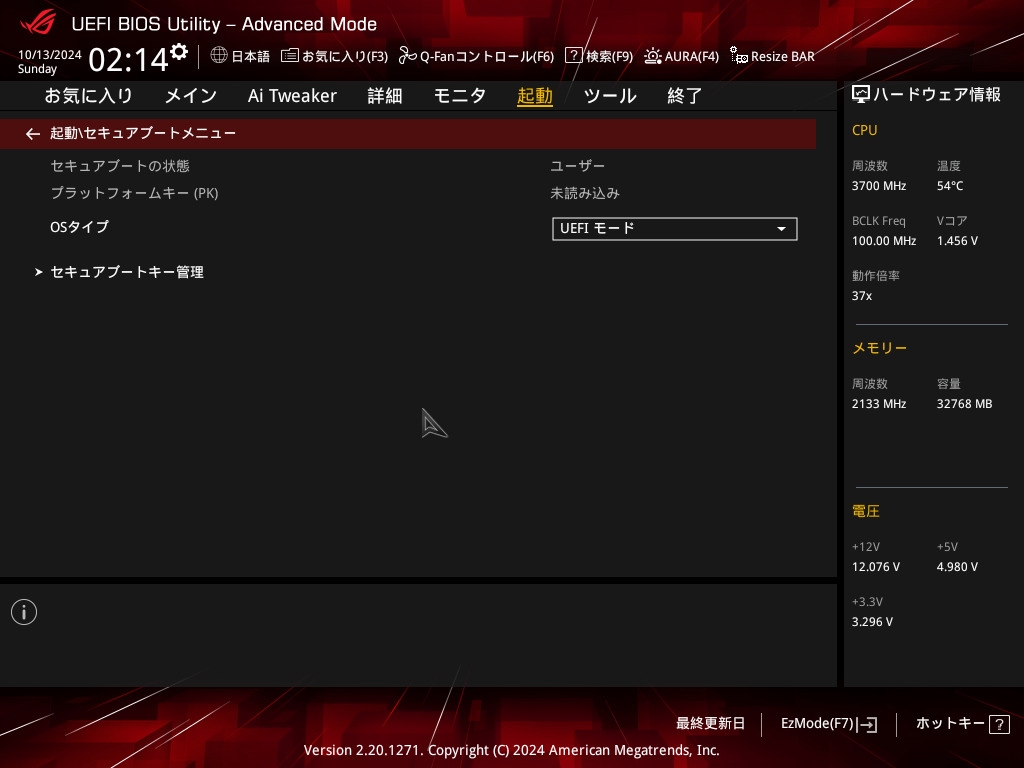1024x768 pixels.
Task: Open favorites list icon (F3)
Action: tap(290, 56)
